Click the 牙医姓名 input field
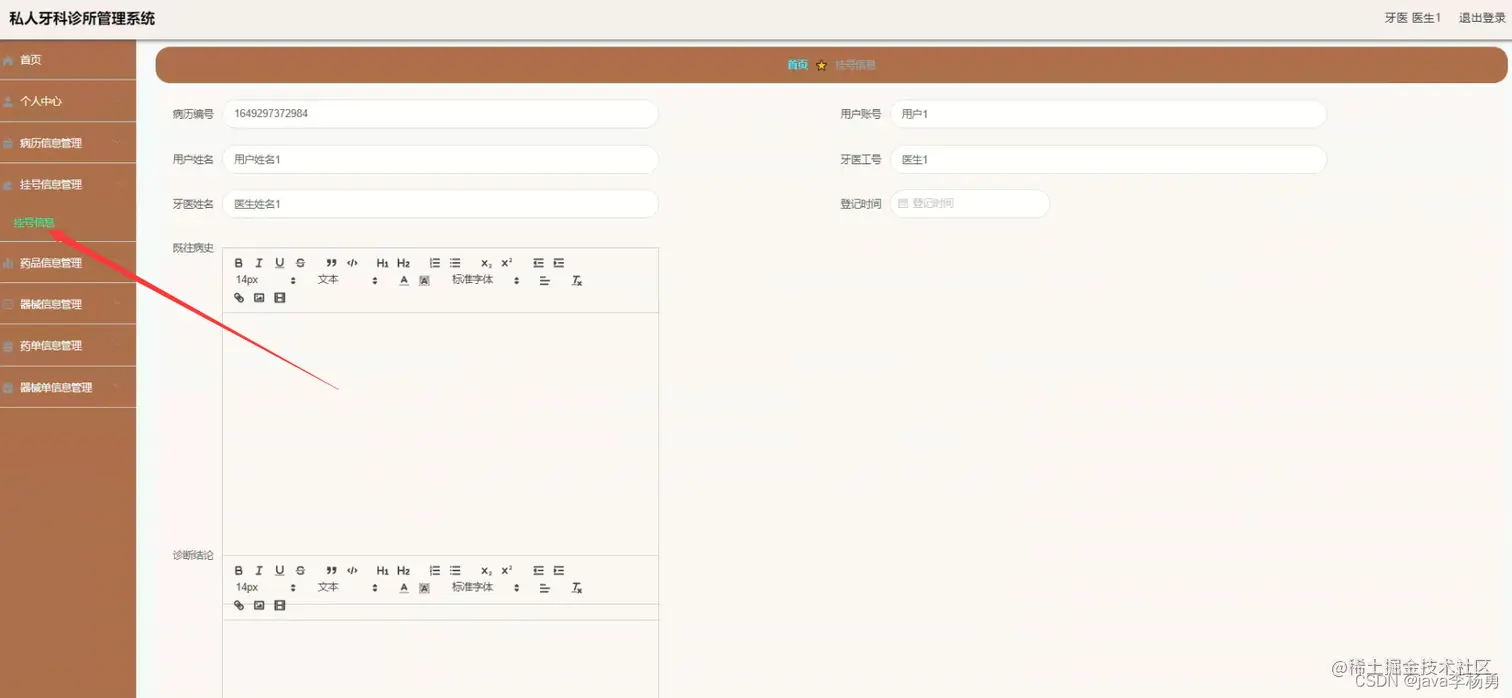Image resolution: width=1512 pixels, height=698 pixels. click(x=440, y=204)
